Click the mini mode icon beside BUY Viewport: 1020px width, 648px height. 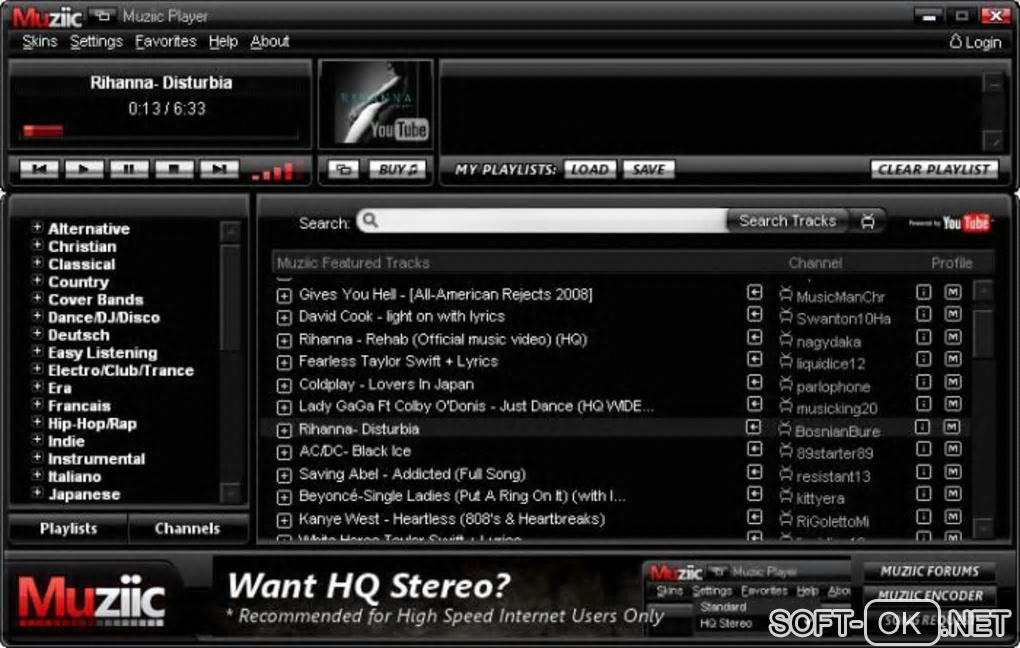tap(343, 170)
